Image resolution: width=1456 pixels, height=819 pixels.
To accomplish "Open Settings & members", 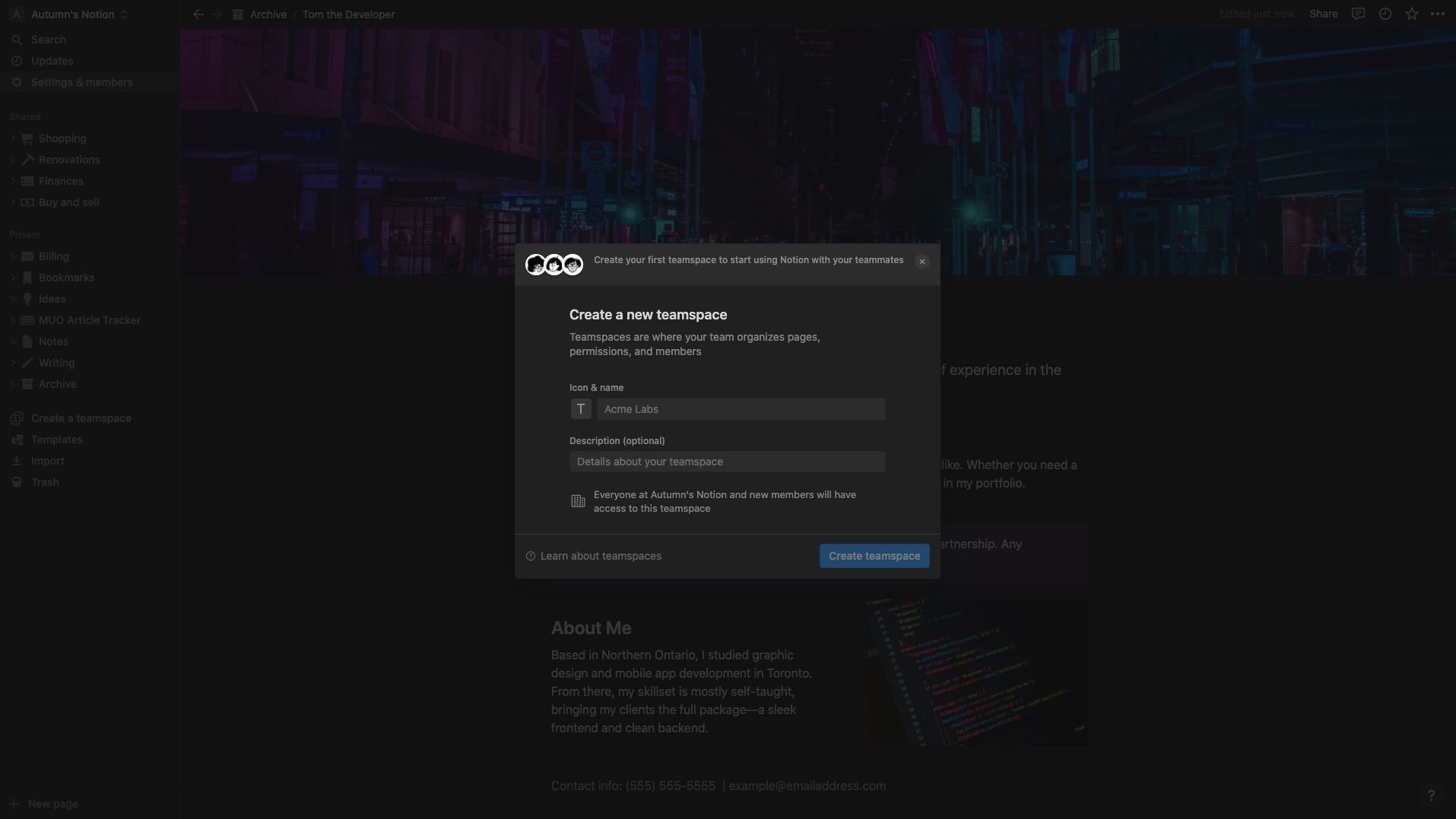I will pos(81,82).
